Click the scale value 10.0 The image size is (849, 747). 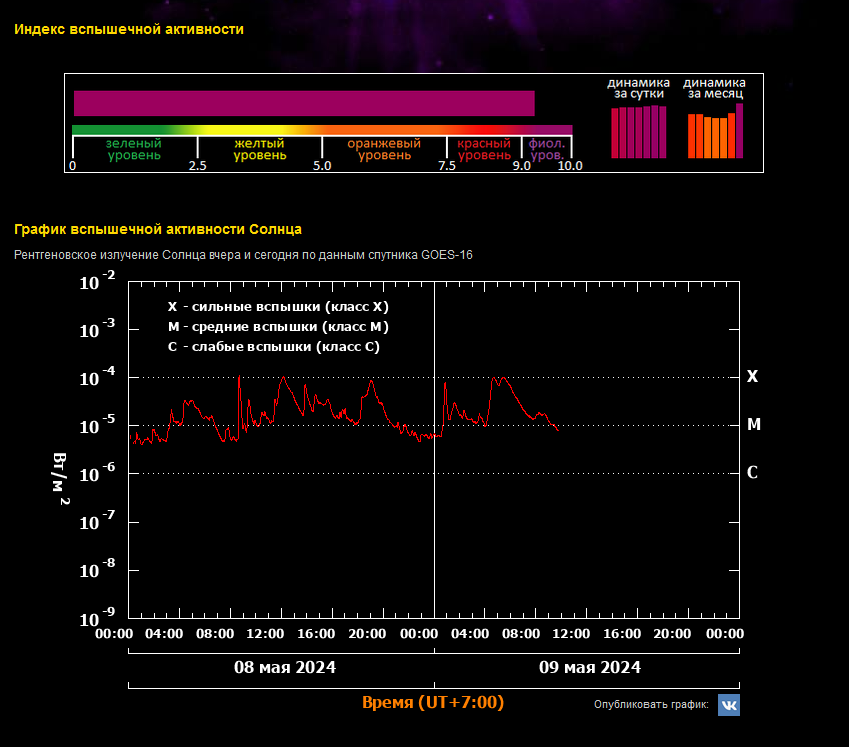(570, 166)
